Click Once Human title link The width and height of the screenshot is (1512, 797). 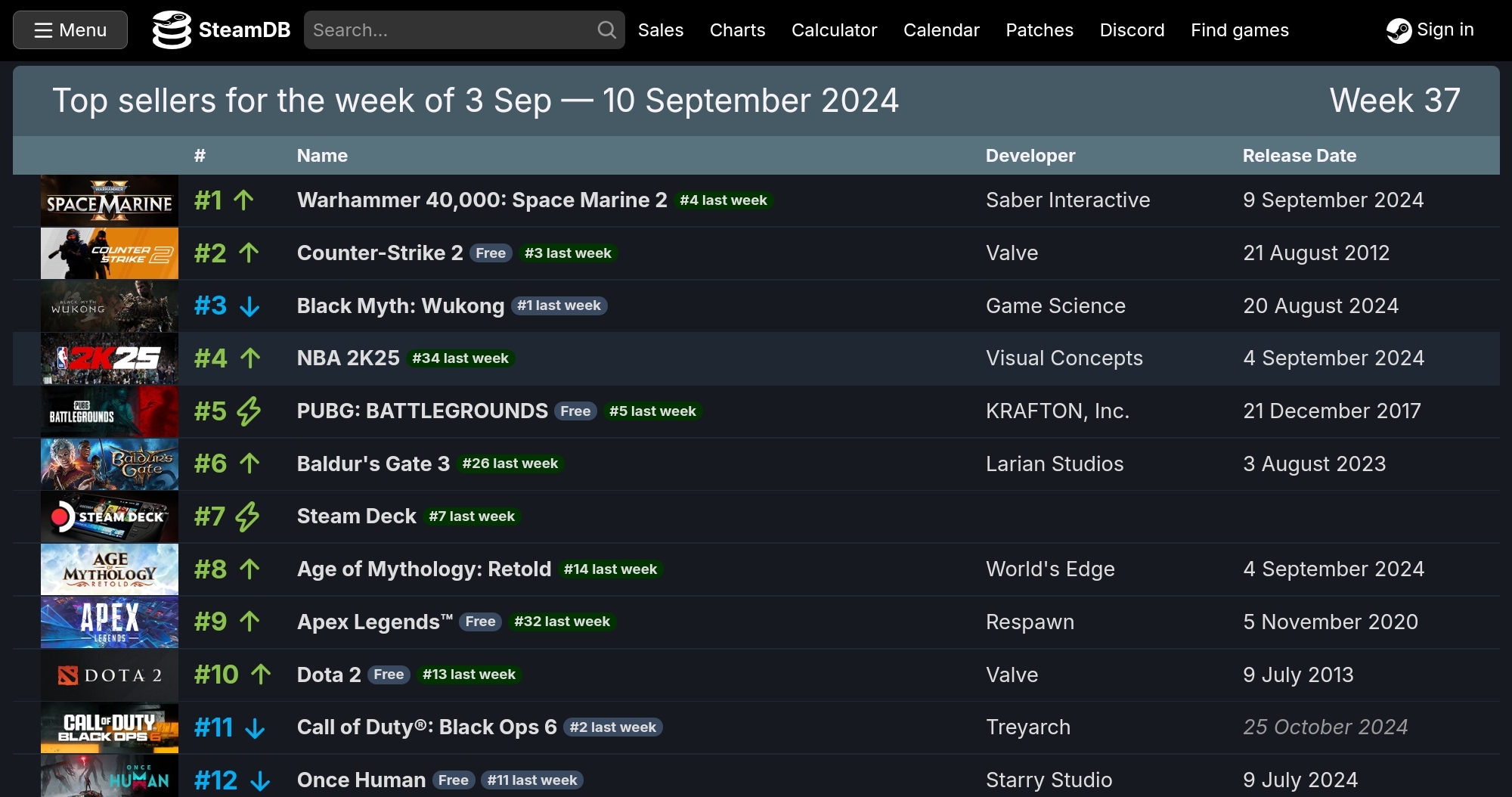coord(361,780)
